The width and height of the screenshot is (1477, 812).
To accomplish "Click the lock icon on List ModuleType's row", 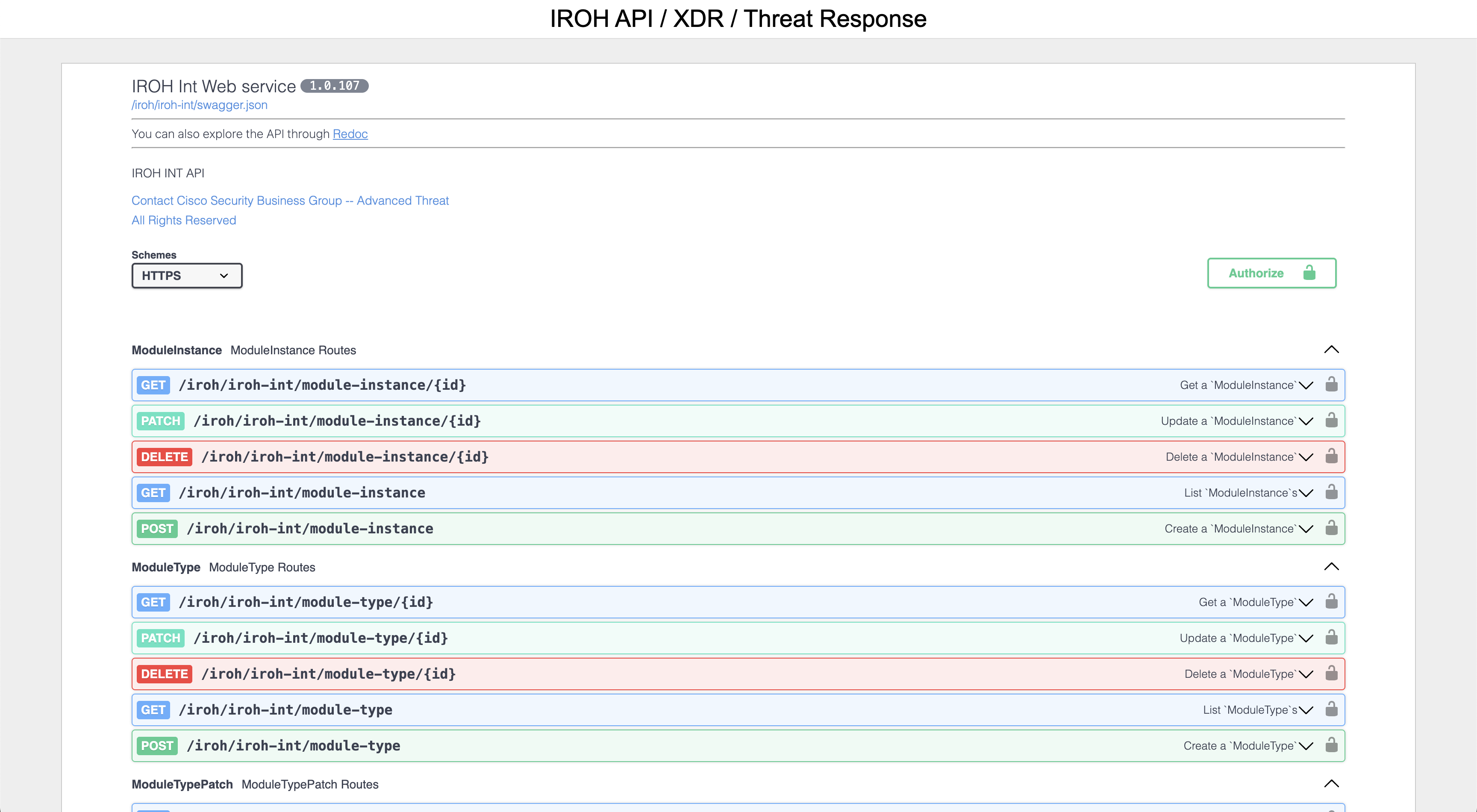I will coord(1332,709).
